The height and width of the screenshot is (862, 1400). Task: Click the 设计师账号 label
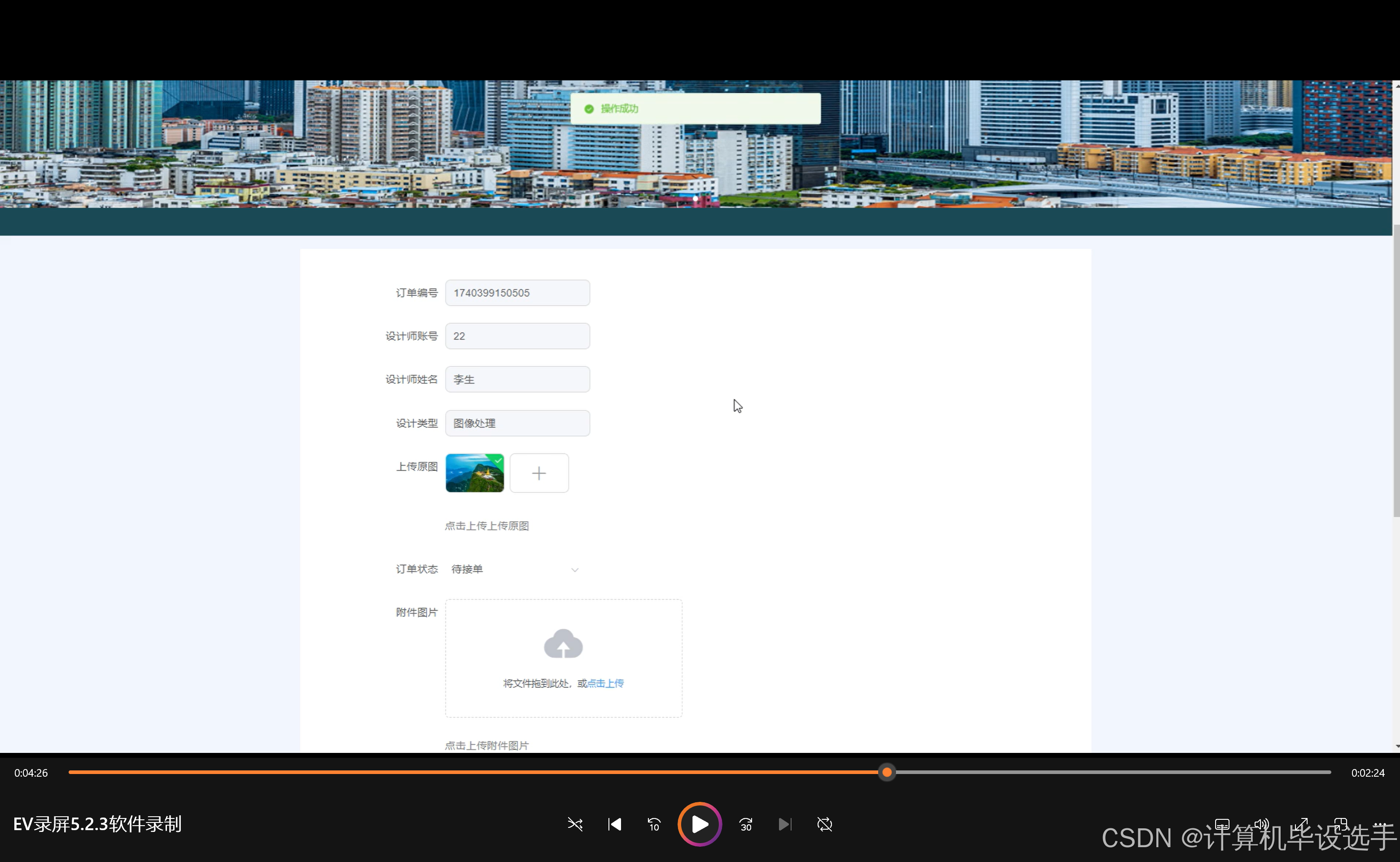[411, 336]
